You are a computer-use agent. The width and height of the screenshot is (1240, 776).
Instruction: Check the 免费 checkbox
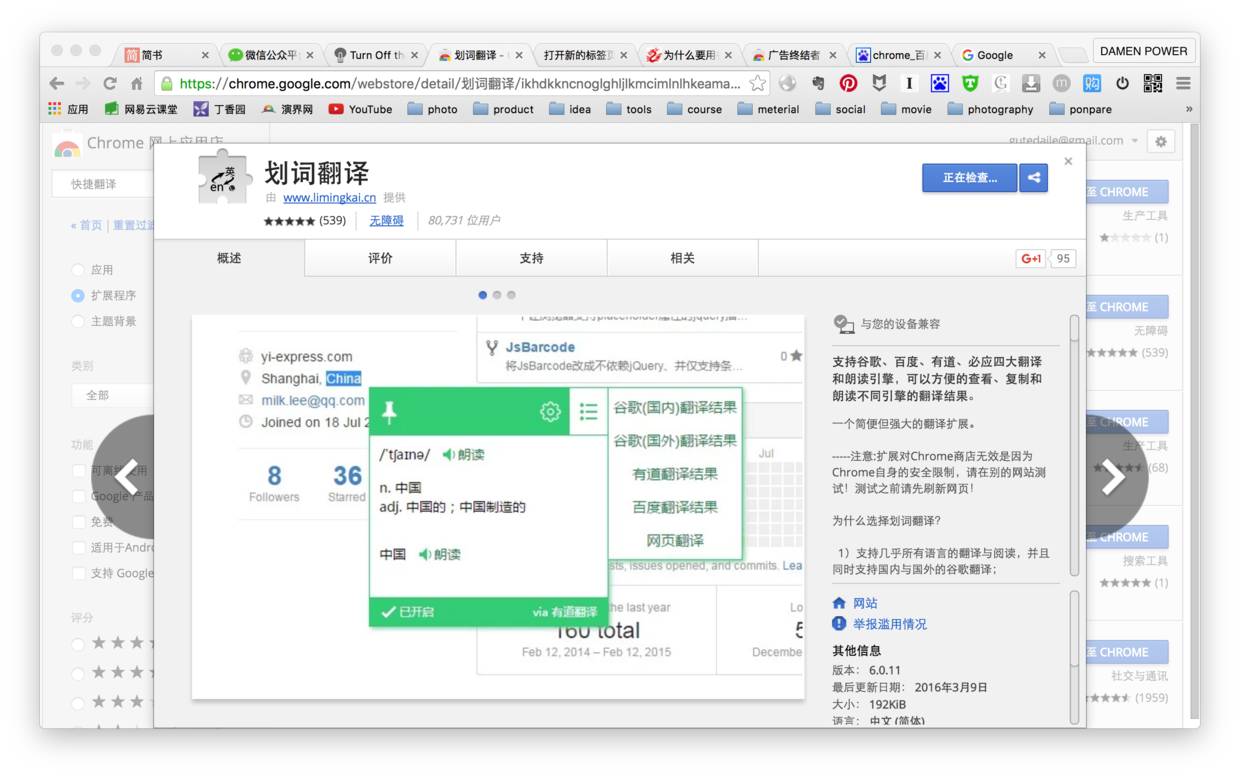(79, 522)
